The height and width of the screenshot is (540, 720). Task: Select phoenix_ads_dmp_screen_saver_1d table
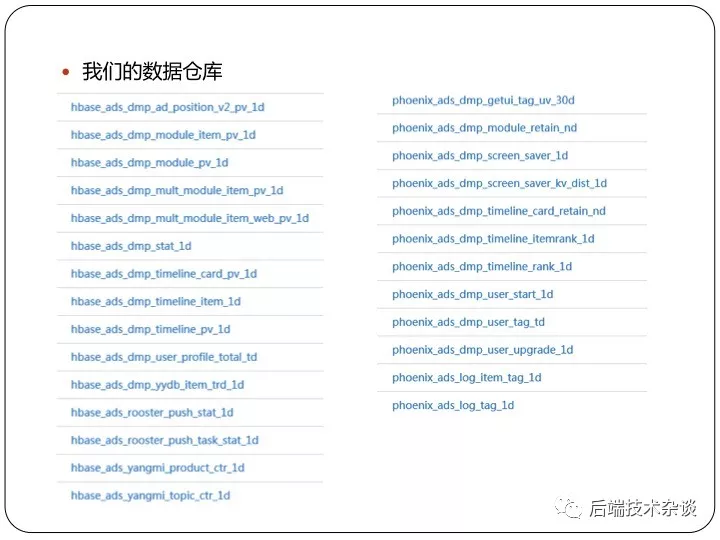click(x=480, y=156)
